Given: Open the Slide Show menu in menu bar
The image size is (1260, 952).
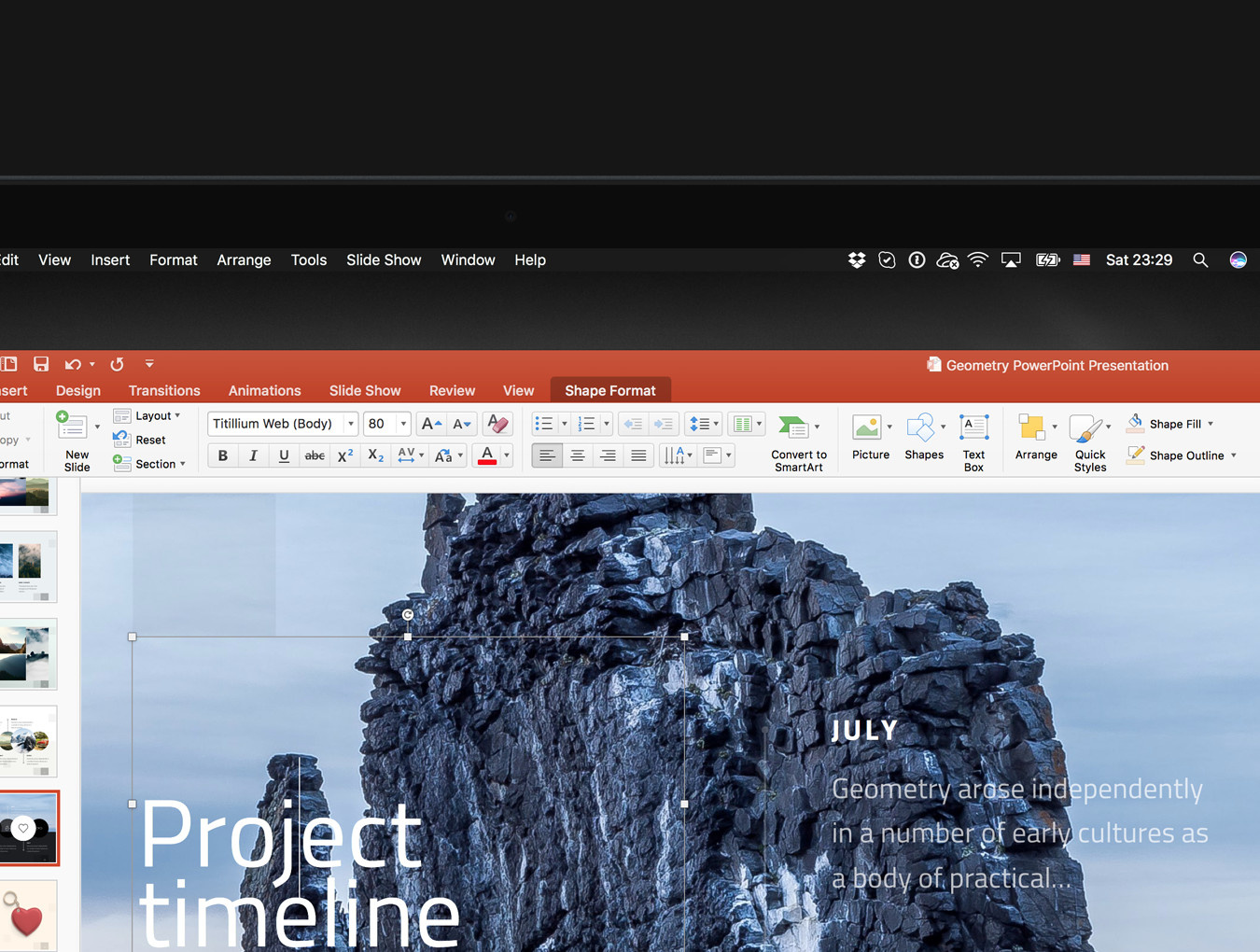Looking at the screenshot, I should pyautogui.click(x=384, y=259).
